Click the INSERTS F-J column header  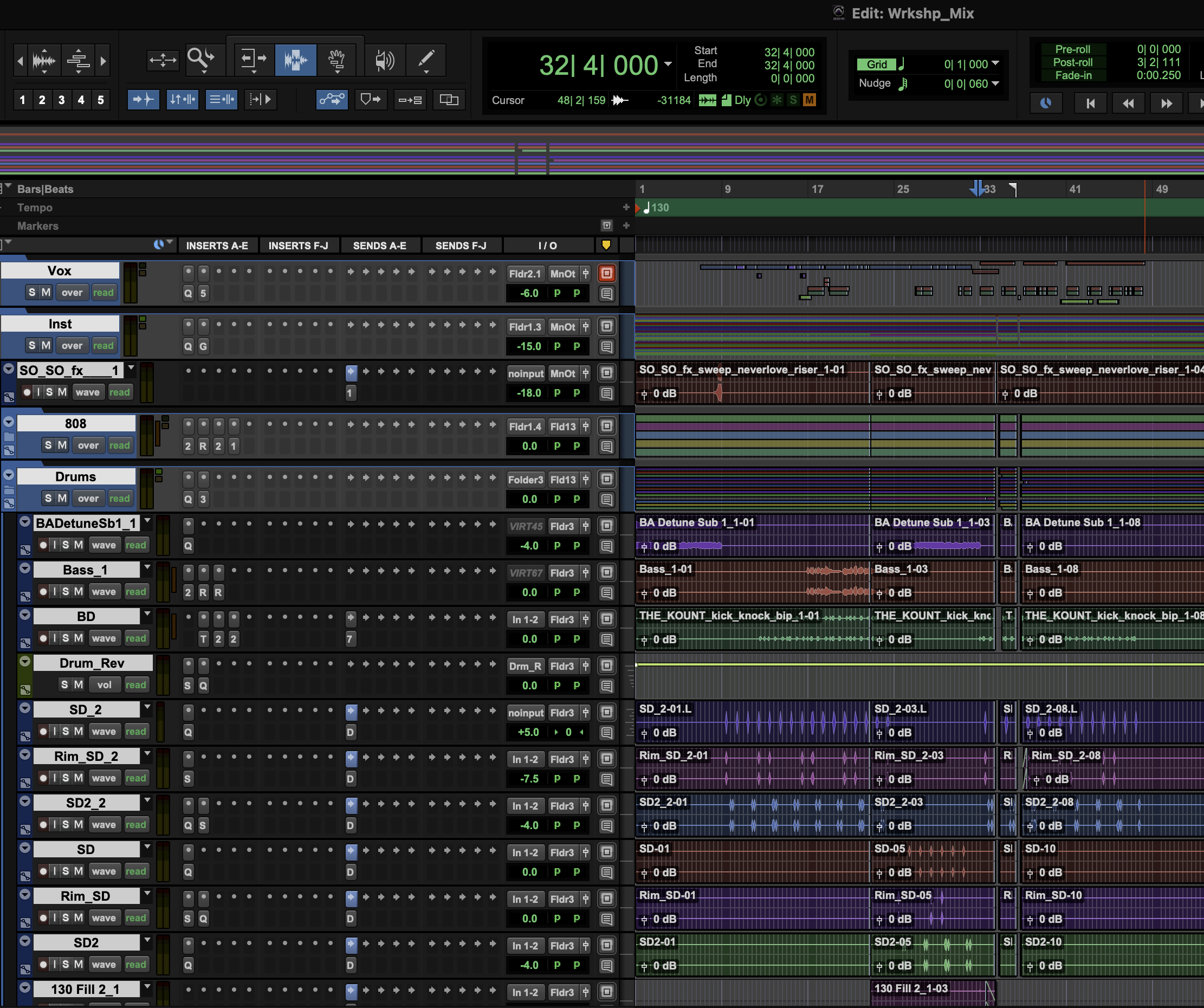click(298, 245)
